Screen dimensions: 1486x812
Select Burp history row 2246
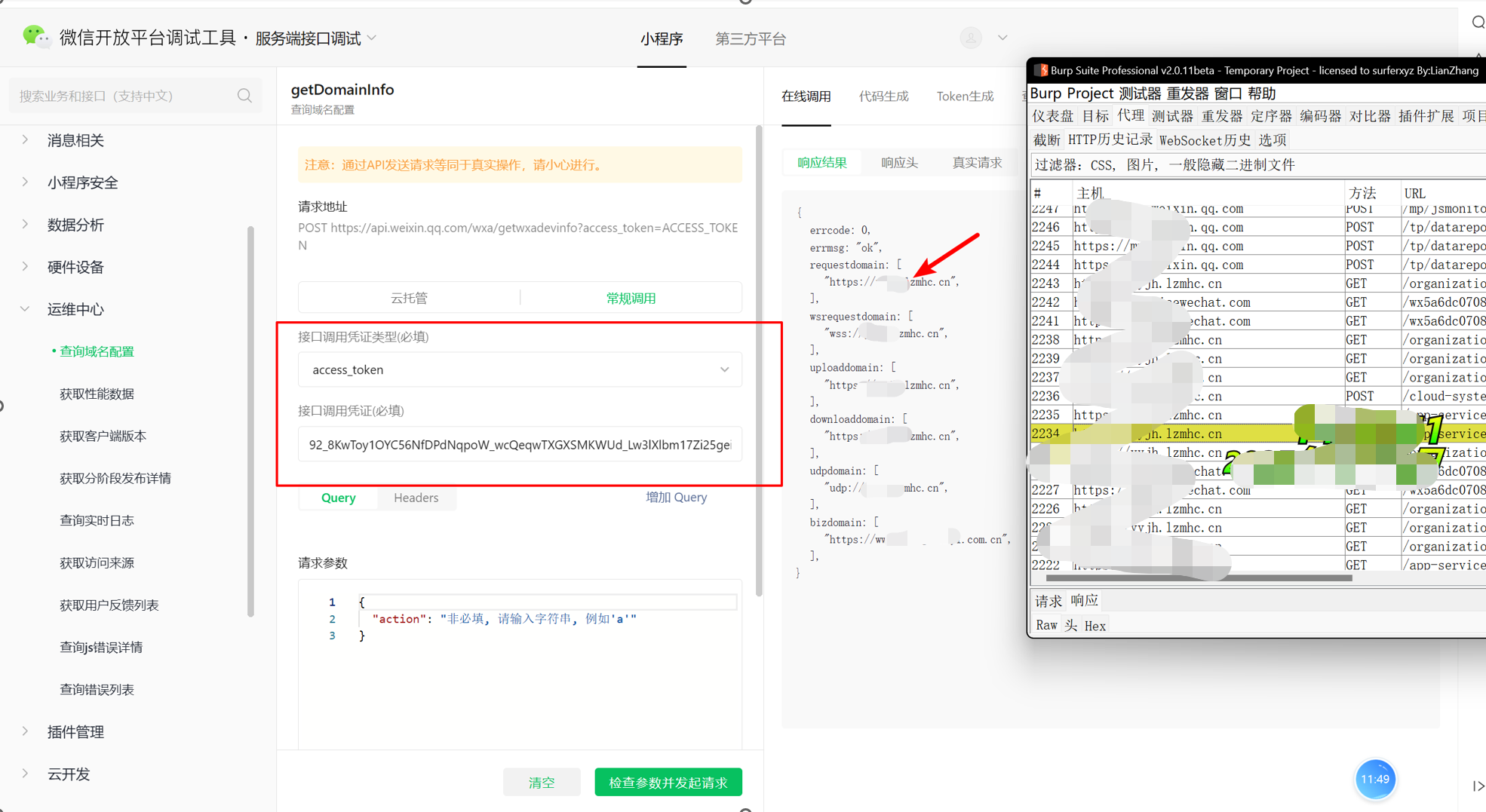1258,227
